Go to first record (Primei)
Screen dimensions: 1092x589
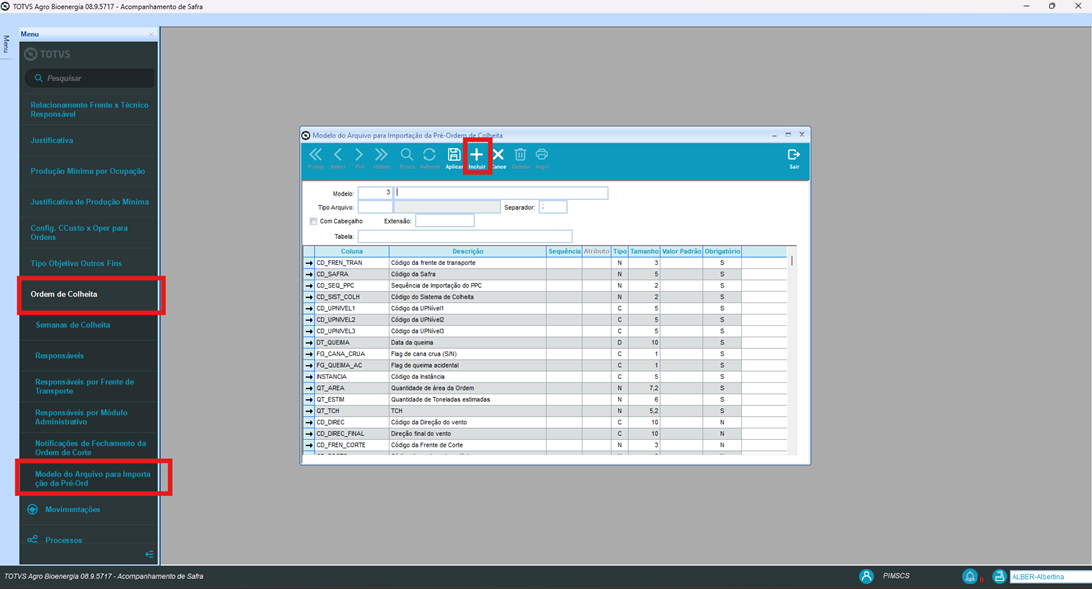click(x=315, y=158)
